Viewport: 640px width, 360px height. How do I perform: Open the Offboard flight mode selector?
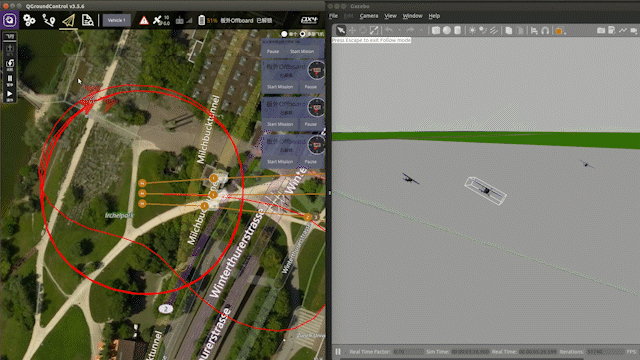point(237,20)
